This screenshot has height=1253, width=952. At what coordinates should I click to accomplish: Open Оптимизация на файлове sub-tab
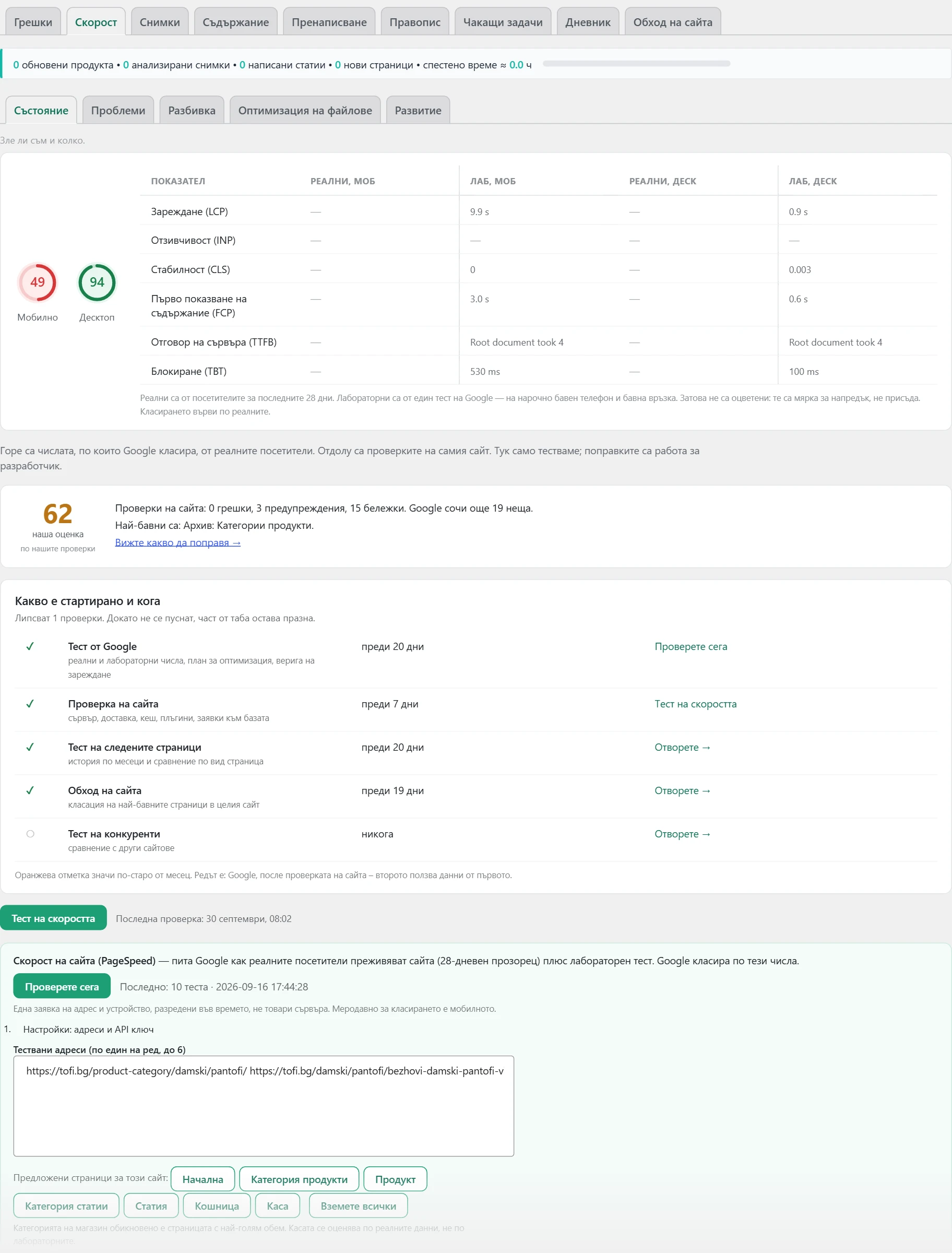305,110
